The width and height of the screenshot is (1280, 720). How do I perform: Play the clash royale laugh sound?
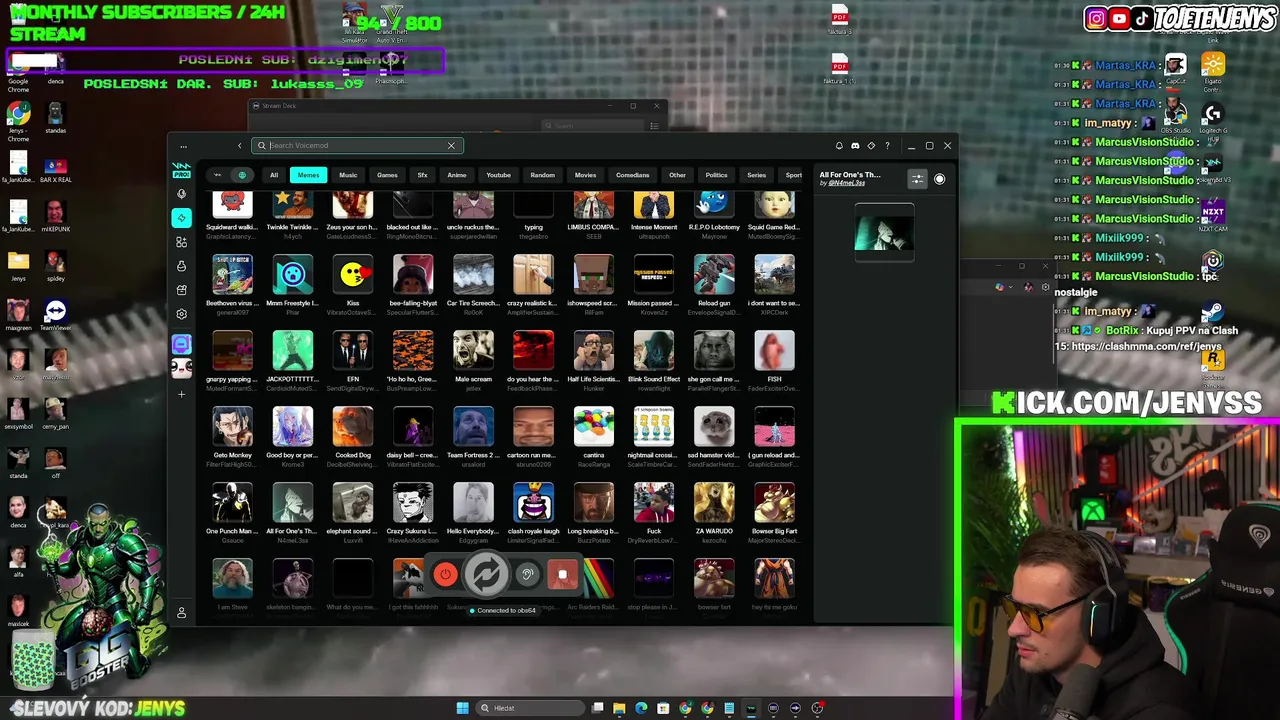pos(533,502)
